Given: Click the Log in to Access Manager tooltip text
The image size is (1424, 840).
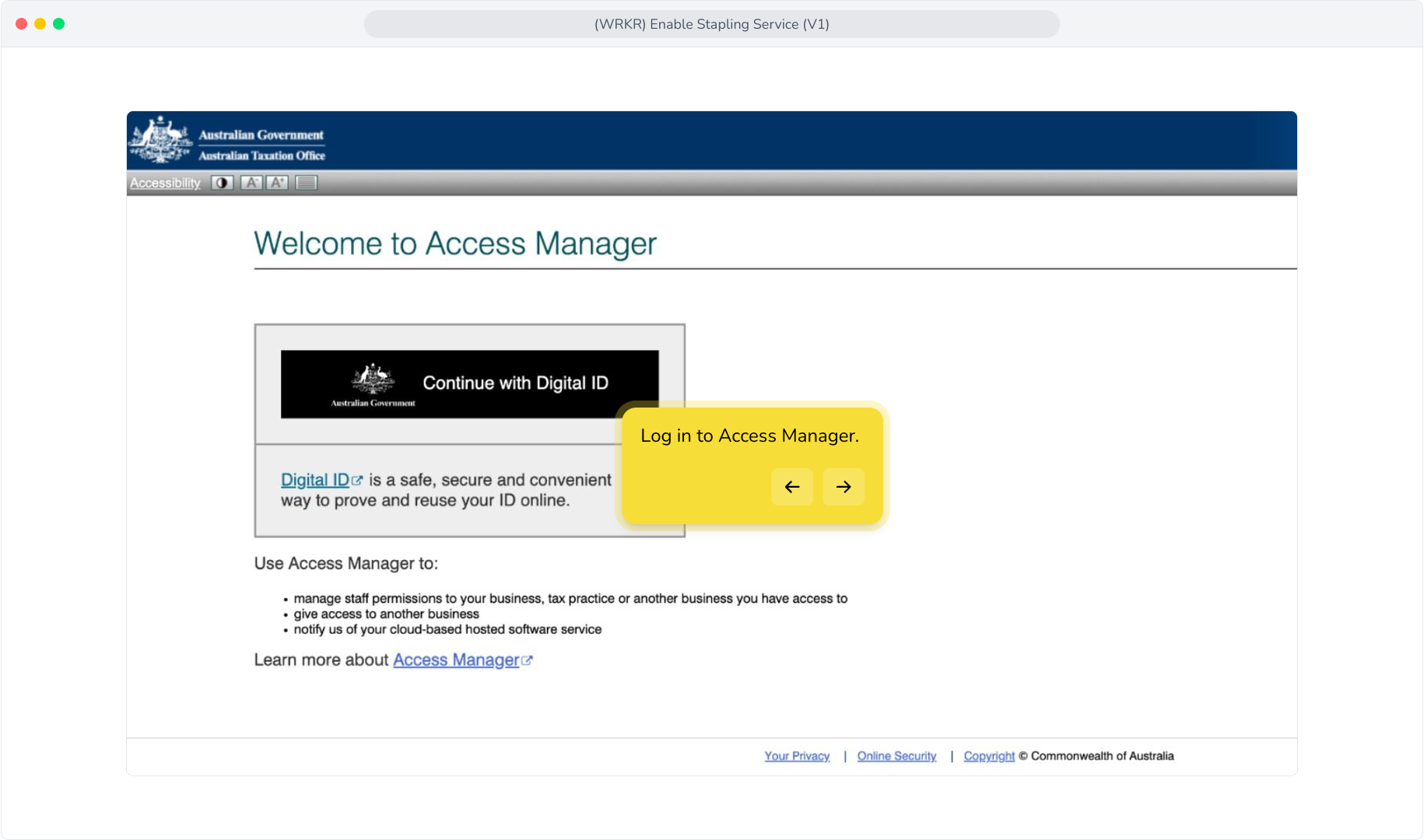Looking at the screenshot, I should click(x=750, y=436).
